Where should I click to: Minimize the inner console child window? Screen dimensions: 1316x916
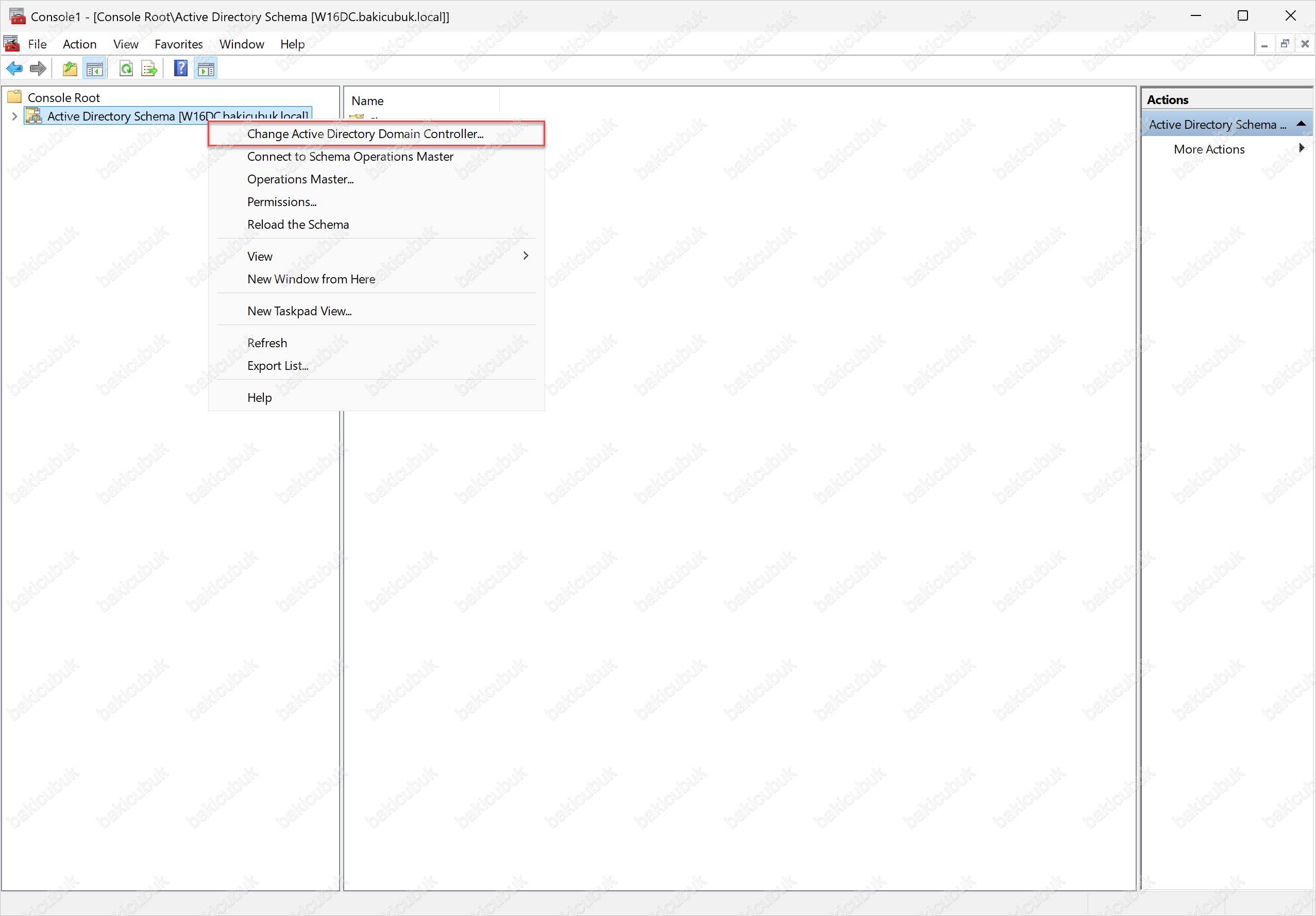click(1264, 44)
